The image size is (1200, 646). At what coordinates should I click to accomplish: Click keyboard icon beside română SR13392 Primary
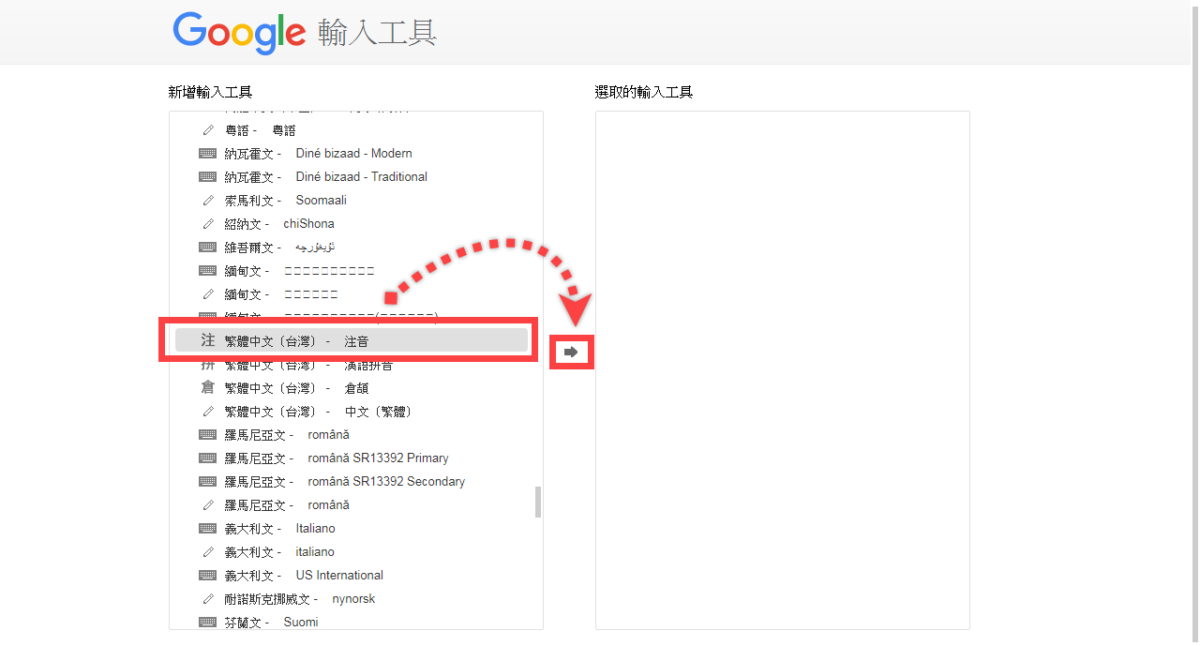(208, 458)
